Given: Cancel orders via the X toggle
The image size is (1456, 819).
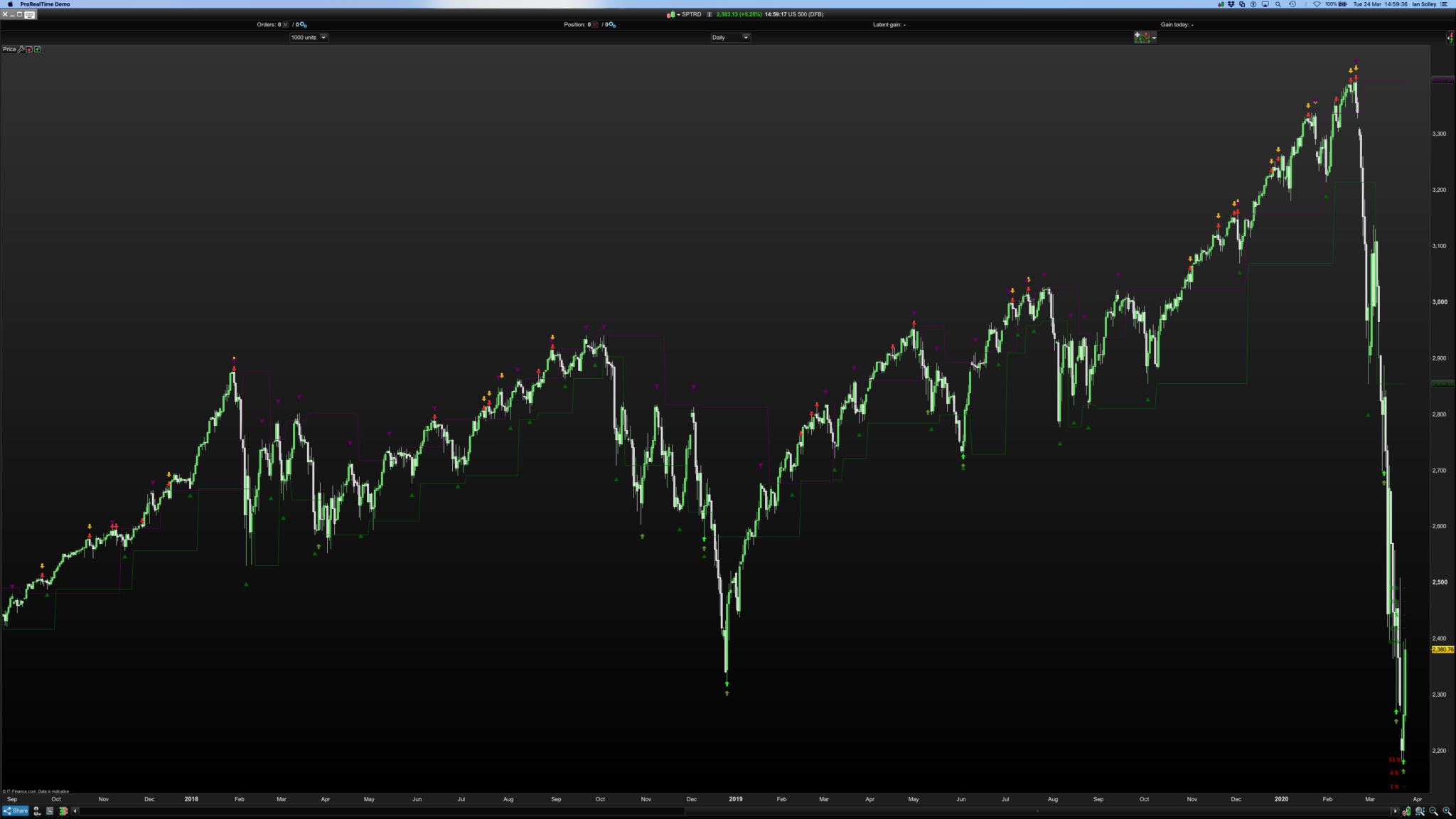Looking at the screenshot, I should (x=285, y=25).
